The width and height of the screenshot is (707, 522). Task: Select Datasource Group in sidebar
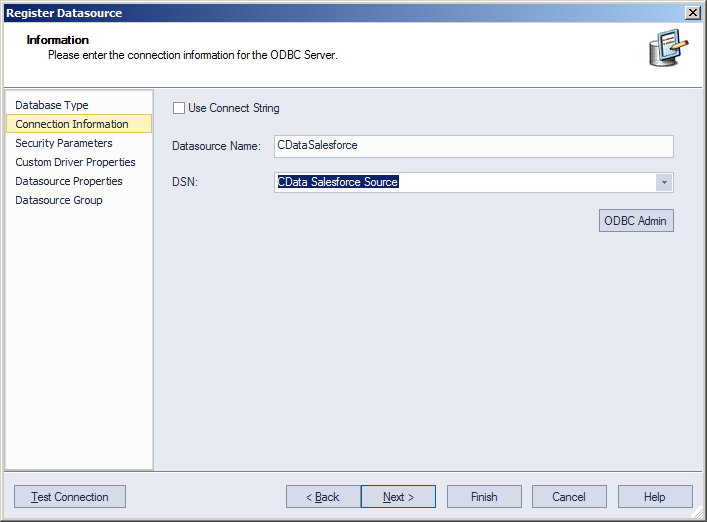(58, 200)
